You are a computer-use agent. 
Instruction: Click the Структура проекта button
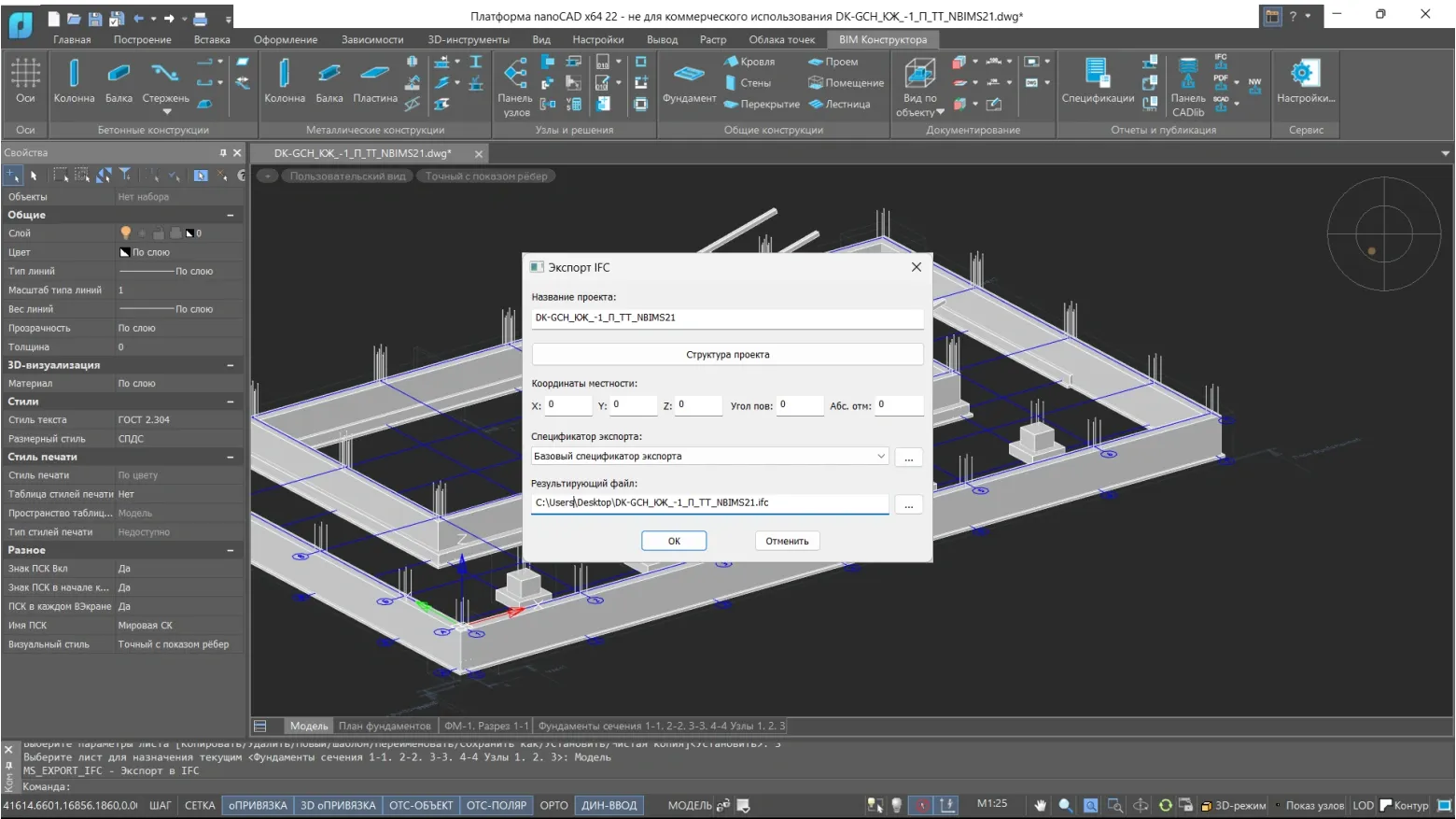[x=727, y=355]
